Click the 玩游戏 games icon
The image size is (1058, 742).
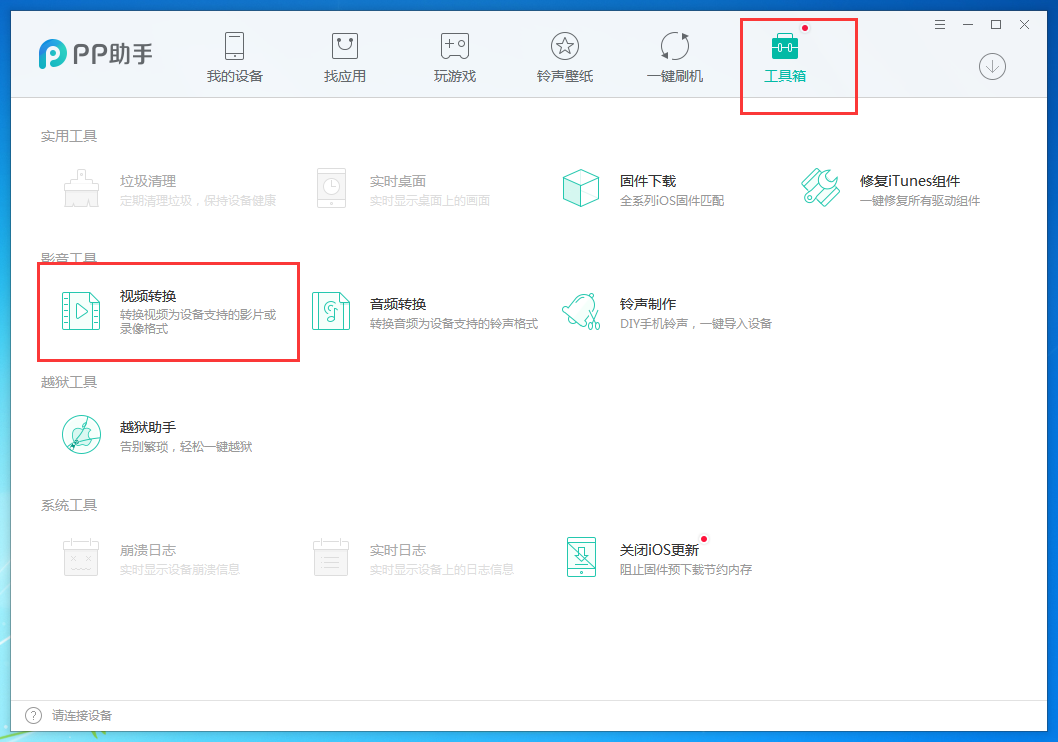coord(454,55)
